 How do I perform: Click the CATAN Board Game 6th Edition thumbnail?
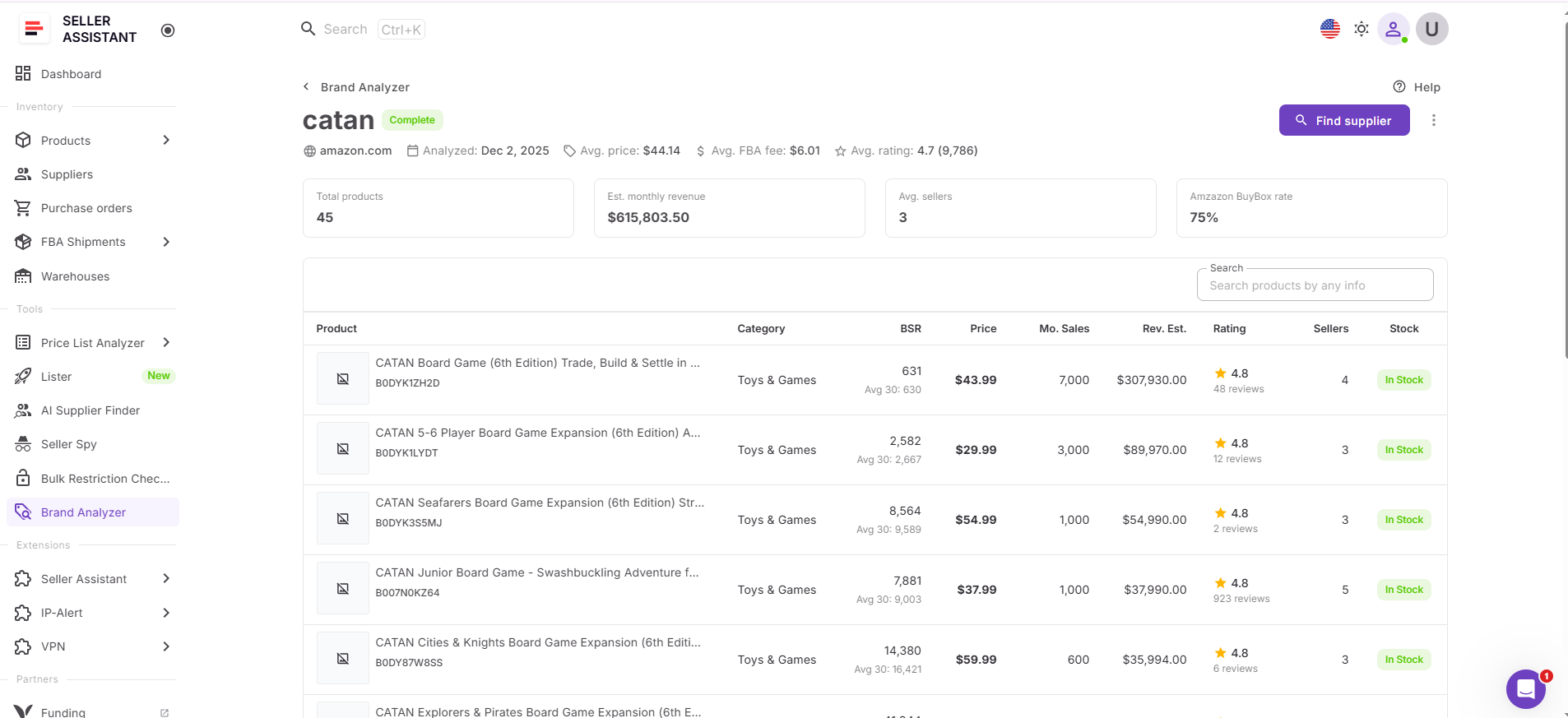click(343, 379)
